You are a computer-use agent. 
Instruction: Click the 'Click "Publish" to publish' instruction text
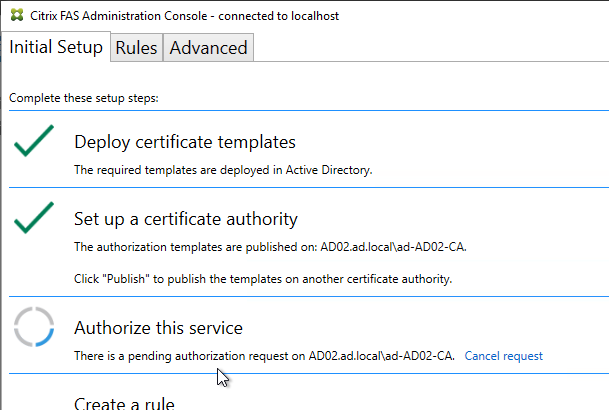tap(263, 279)
